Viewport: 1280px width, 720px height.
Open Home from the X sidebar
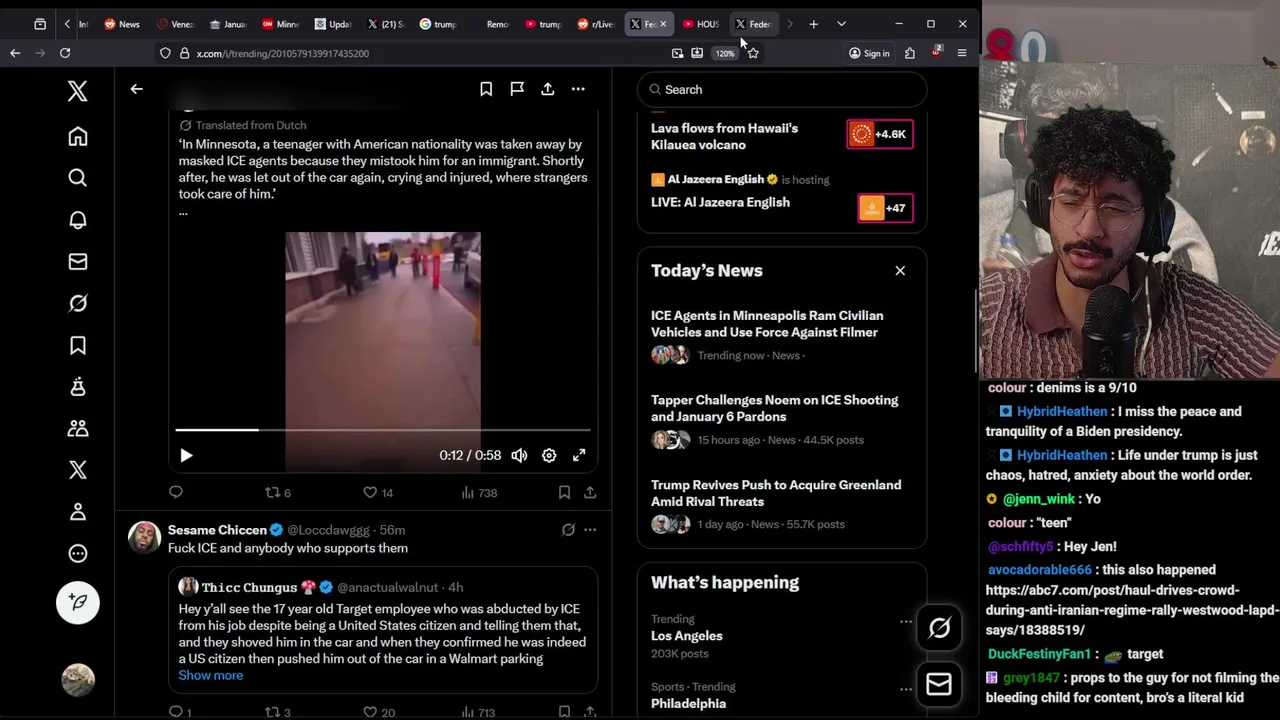tap(78, 136)
